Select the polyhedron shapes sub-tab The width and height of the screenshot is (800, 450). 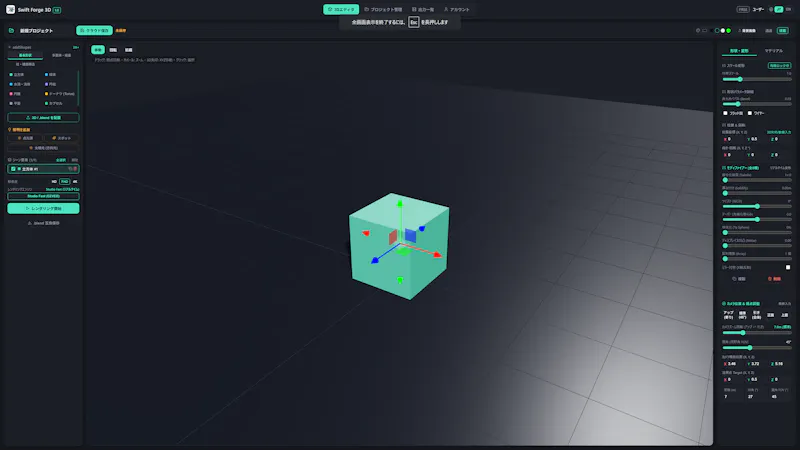pyautogui.click(x=61, y=55)
